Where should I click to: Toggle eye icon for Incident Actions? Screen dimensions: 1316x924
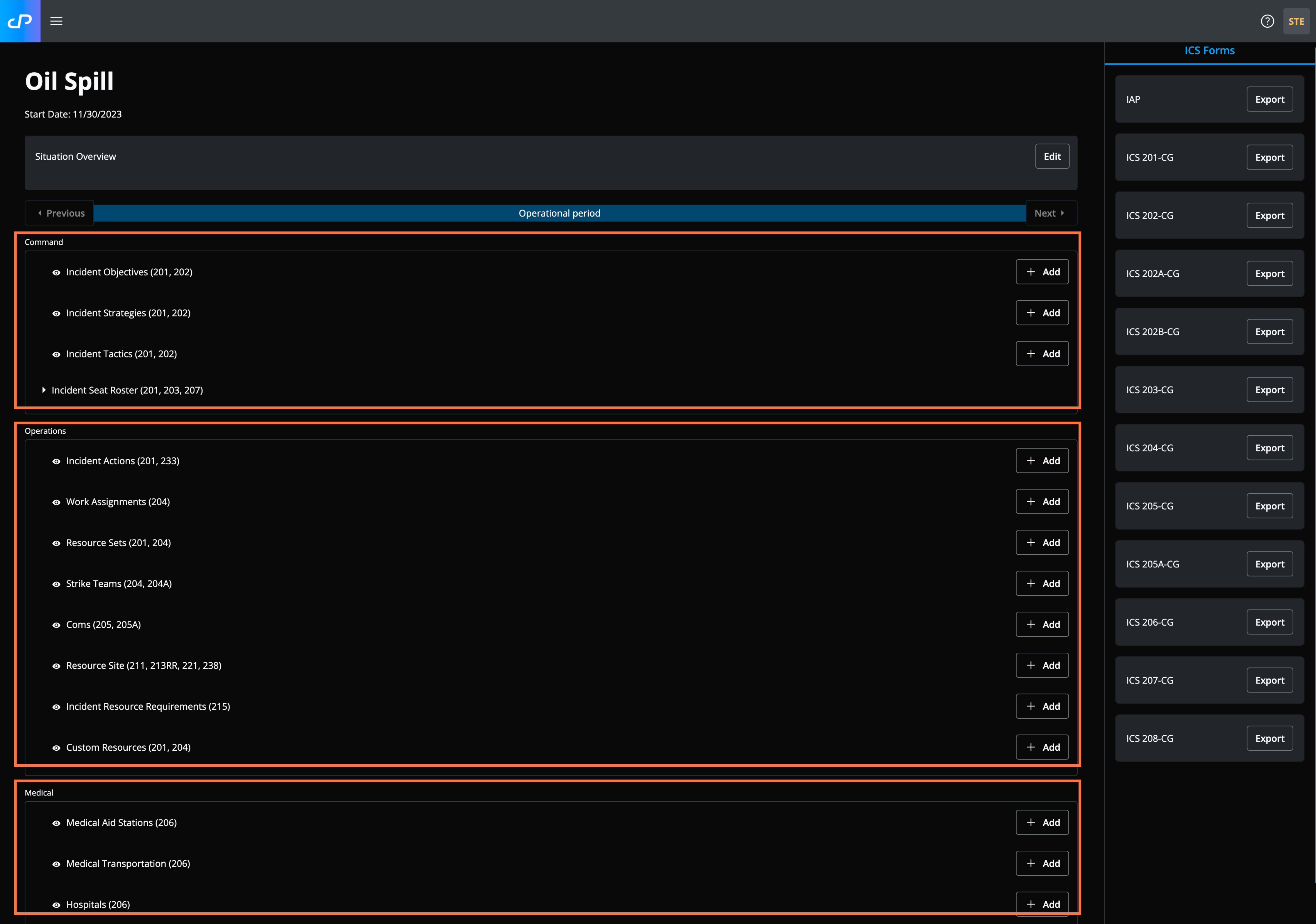[56, 461]
